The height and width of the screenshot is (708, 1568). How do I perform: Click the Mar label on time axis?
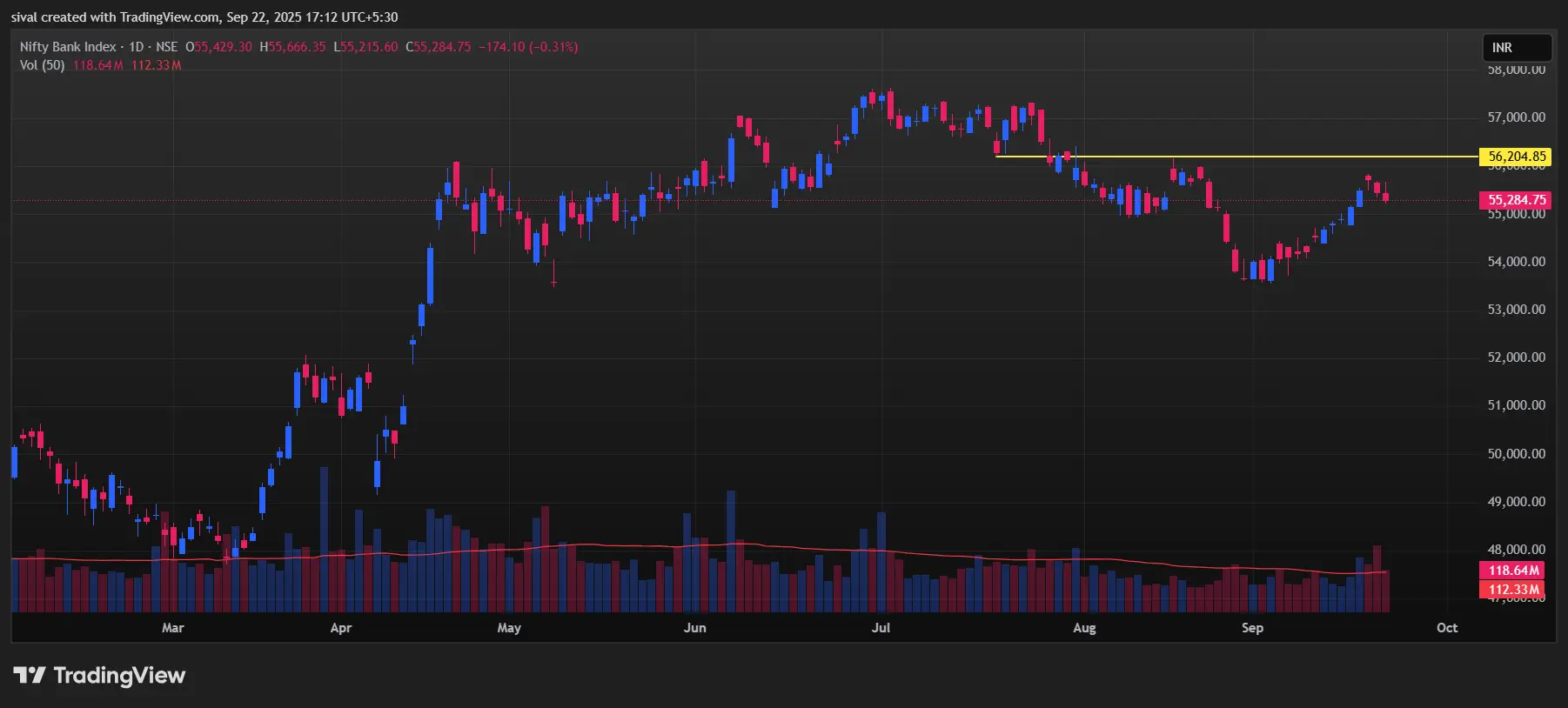172,628
